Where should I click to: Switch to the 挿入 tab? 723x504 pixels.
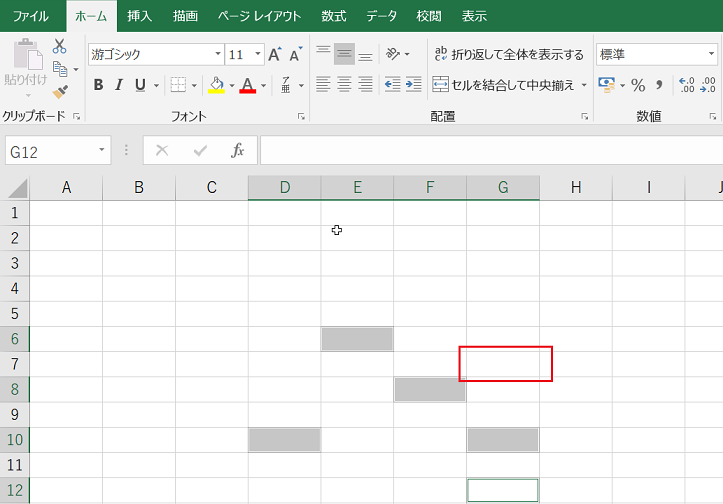[x=139, y=16]
